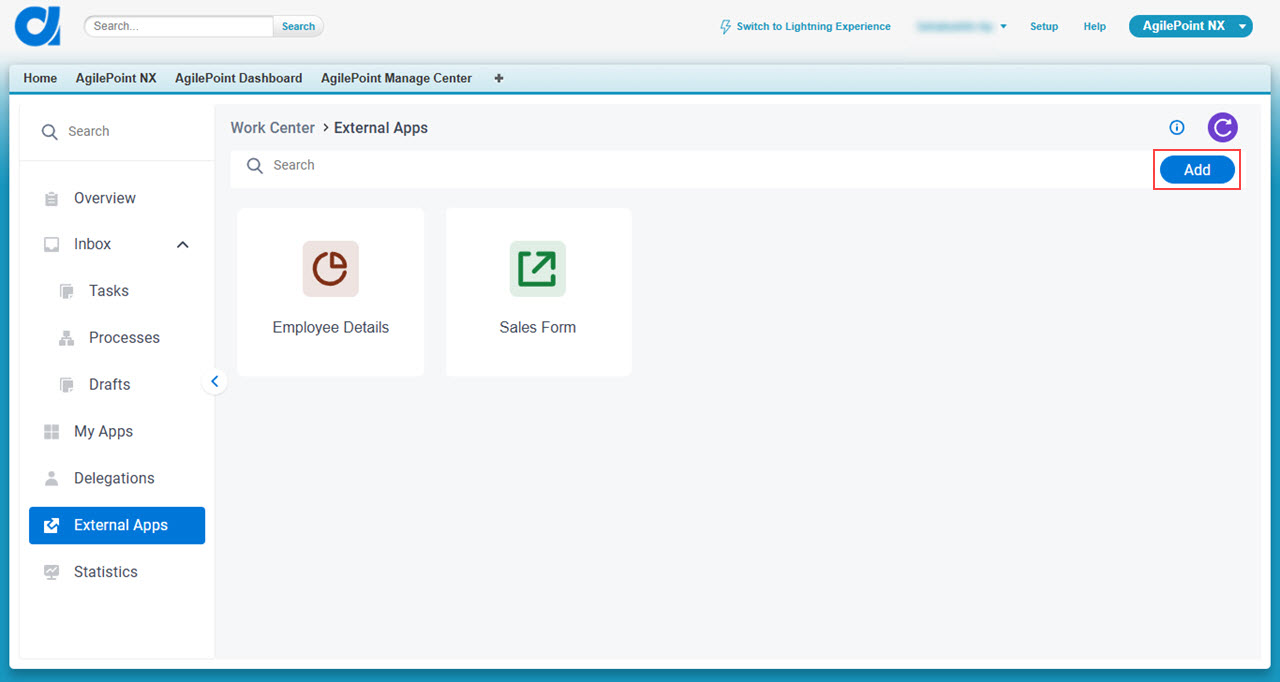Viewport: 1280px width, 682px height.
Task: Open the user name dropdown menu
Action: (961, 27)
